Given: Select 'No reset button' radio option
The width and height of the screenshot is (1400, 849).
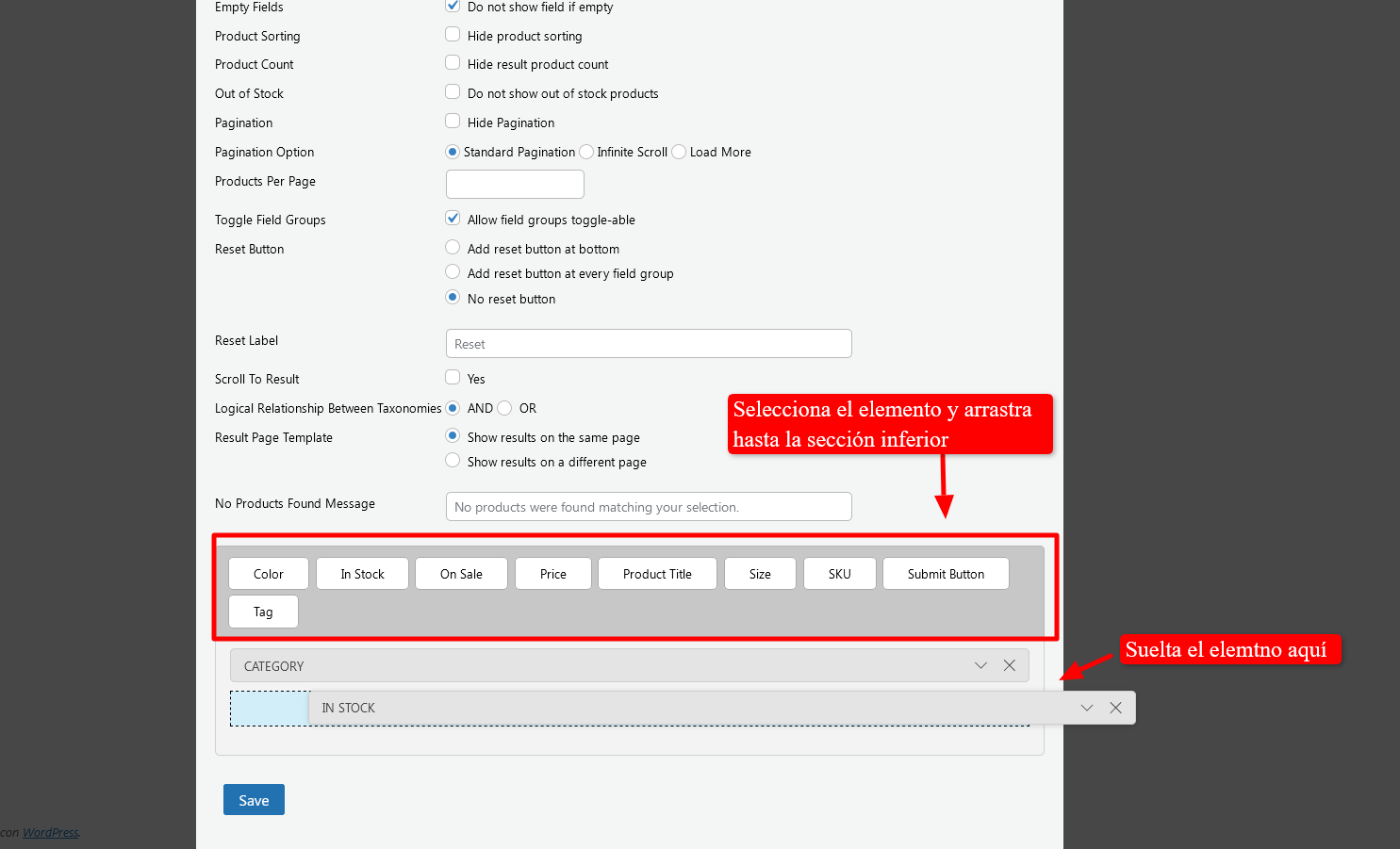Looking at the screenshot, I should pyautogui.click(x=453, y=297).
